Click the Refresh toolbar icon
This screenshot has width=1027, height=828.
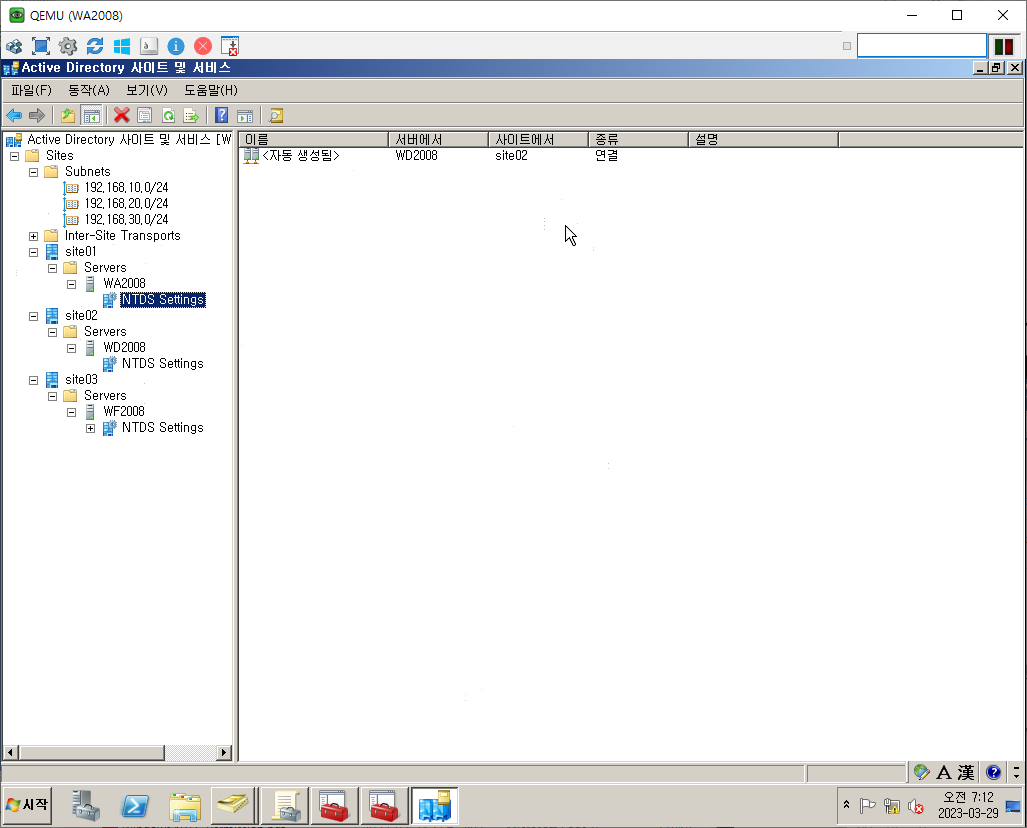pyautogui.click(x=168, y=116)
